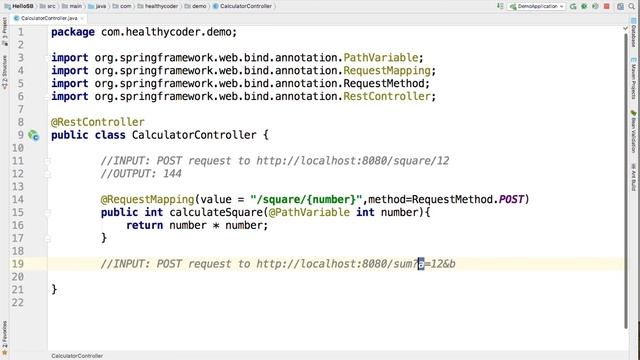Open the Structure tool window sidebar tab

pyautogui.click(x=4, y=73)
